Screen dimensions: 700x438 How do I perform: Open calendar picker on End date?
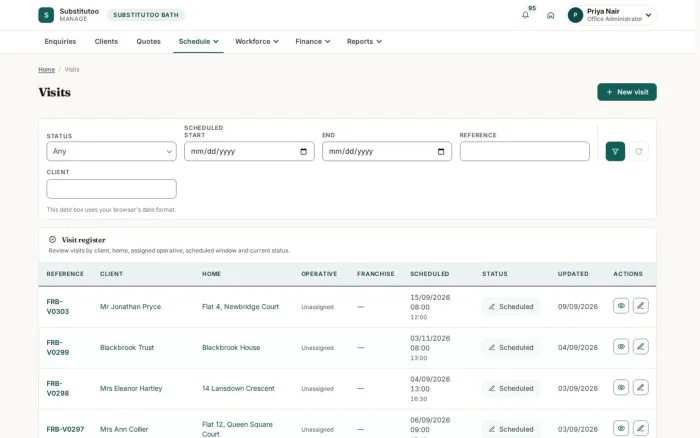click(441, 151)
